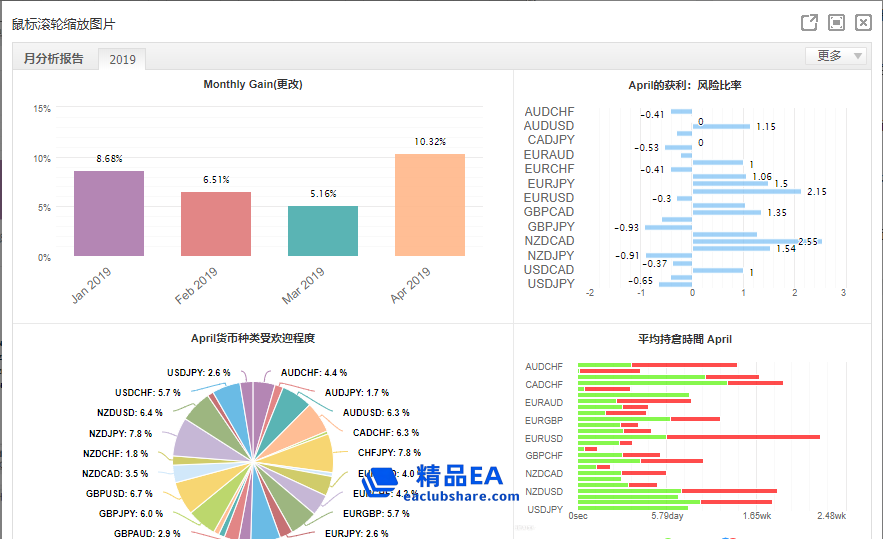883x539 pixels.
Task: Click the 6.51% value label
Action: click(x=216, y=180)
